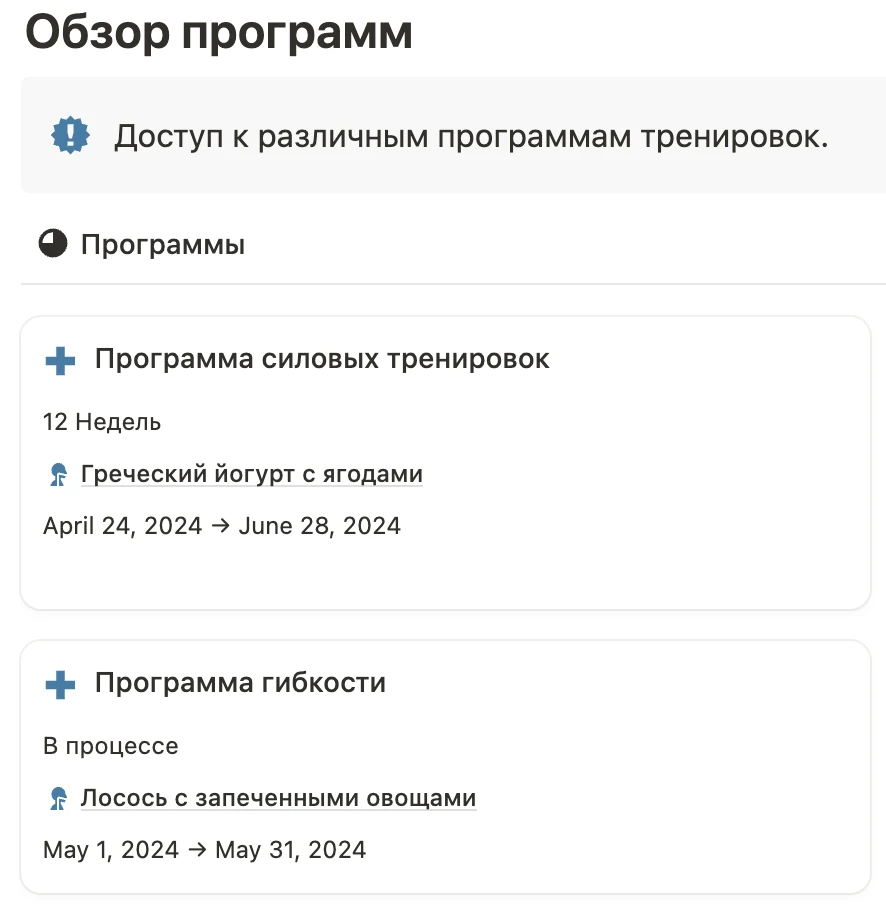Open the Программа силовых тренировок card title
Image resolution: width=886 pixels, height=920 pixels.
pyautogui.click(x=322, y=359)
